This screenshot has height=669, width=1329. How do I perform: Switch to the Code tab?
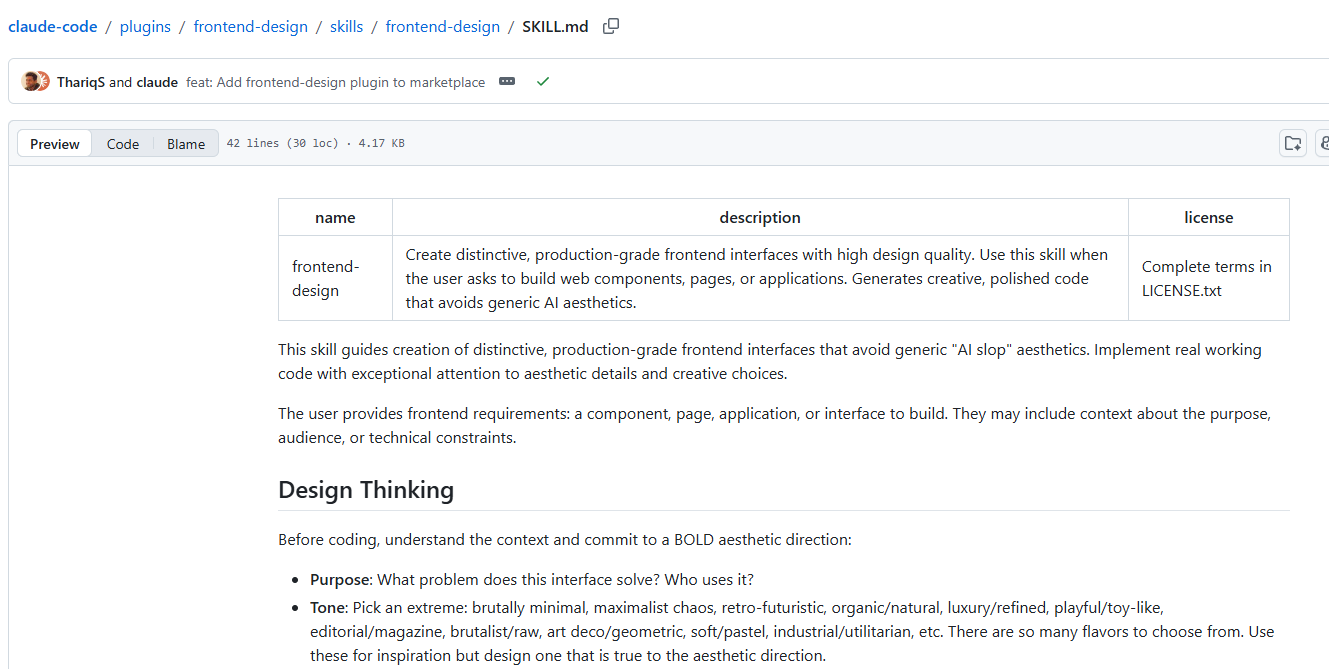[x=123, y=144]
